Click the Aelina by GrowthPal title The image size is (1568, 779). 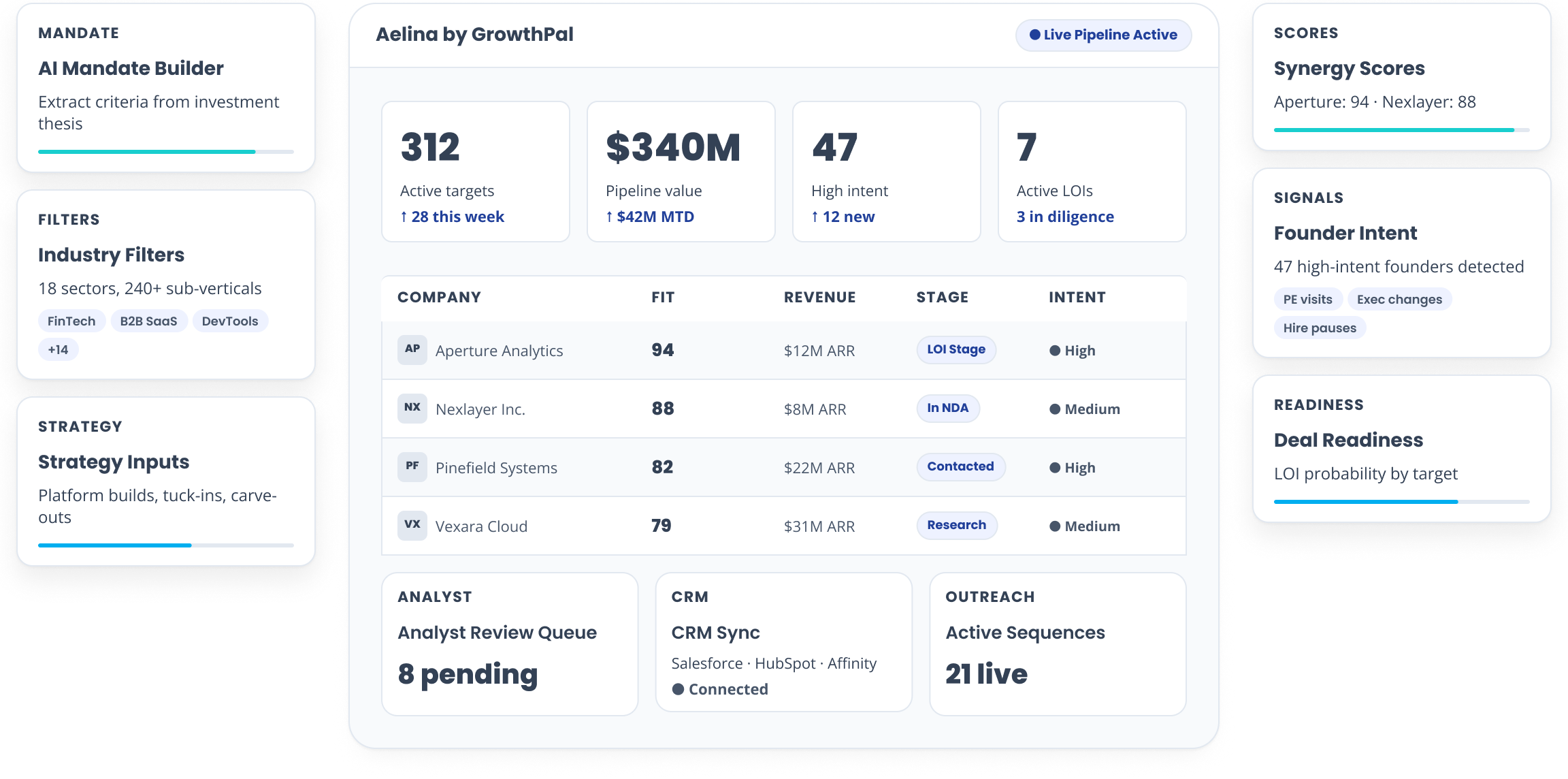[474, 35]
